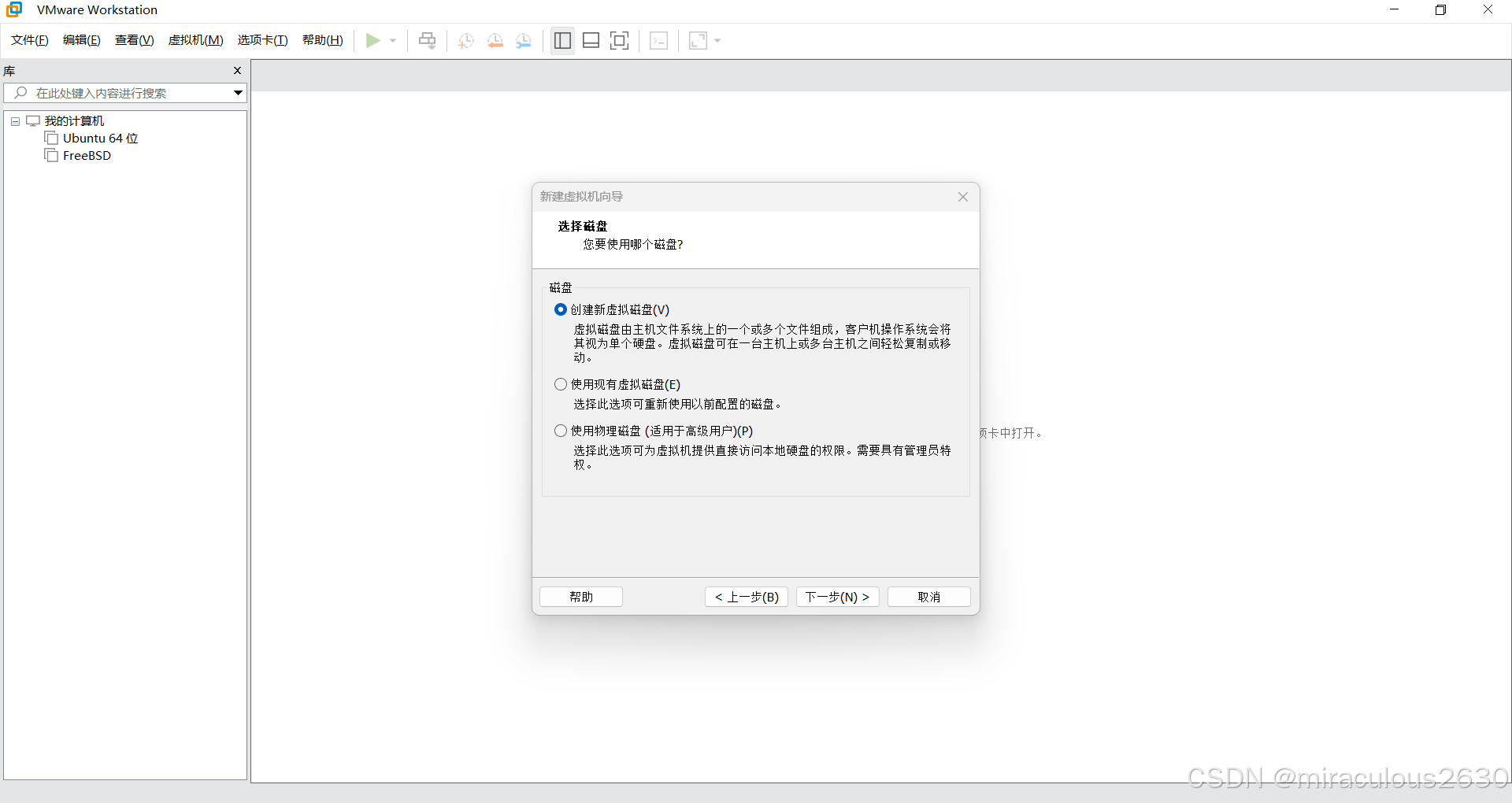Select 我的计算机 in the library tree
Screen dimensions: 1512x803
(x=74, y=121)
